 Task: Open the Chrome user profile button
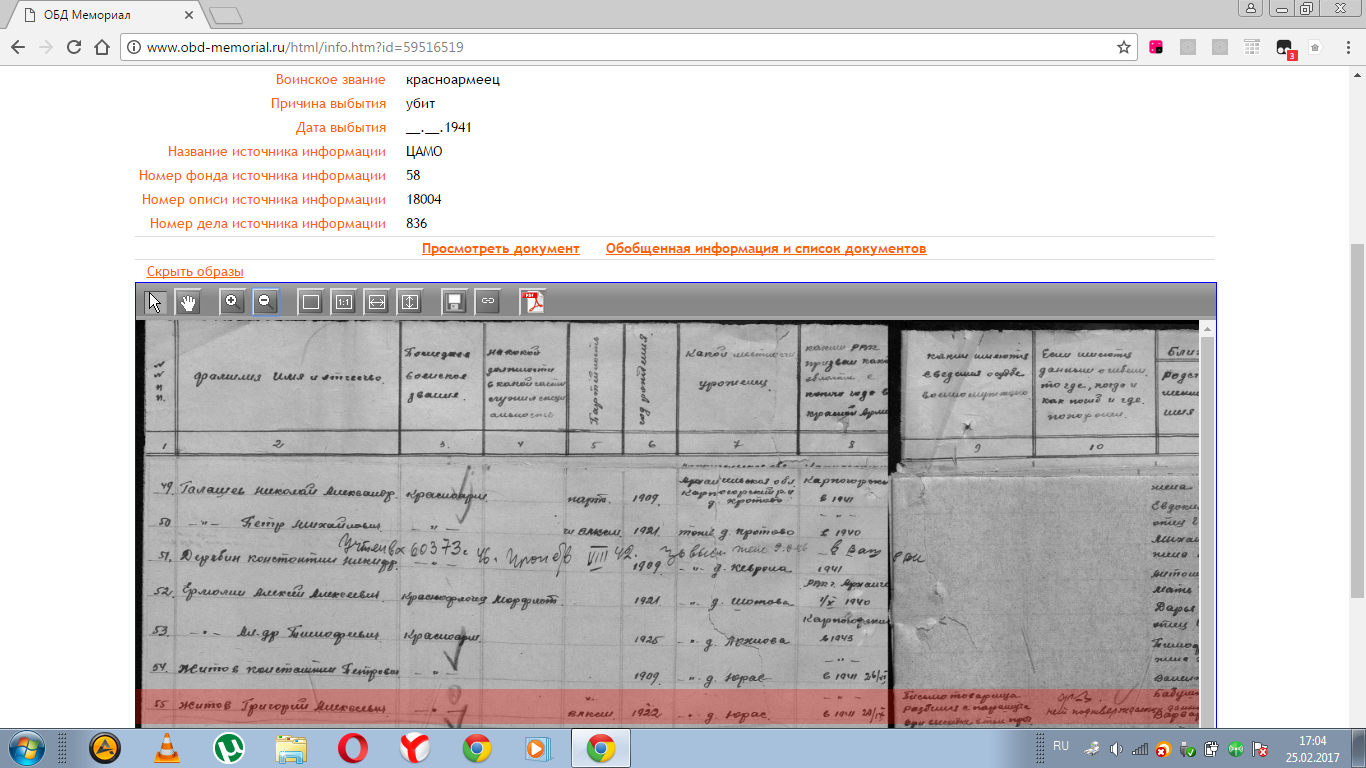[x=1250, y=8]
